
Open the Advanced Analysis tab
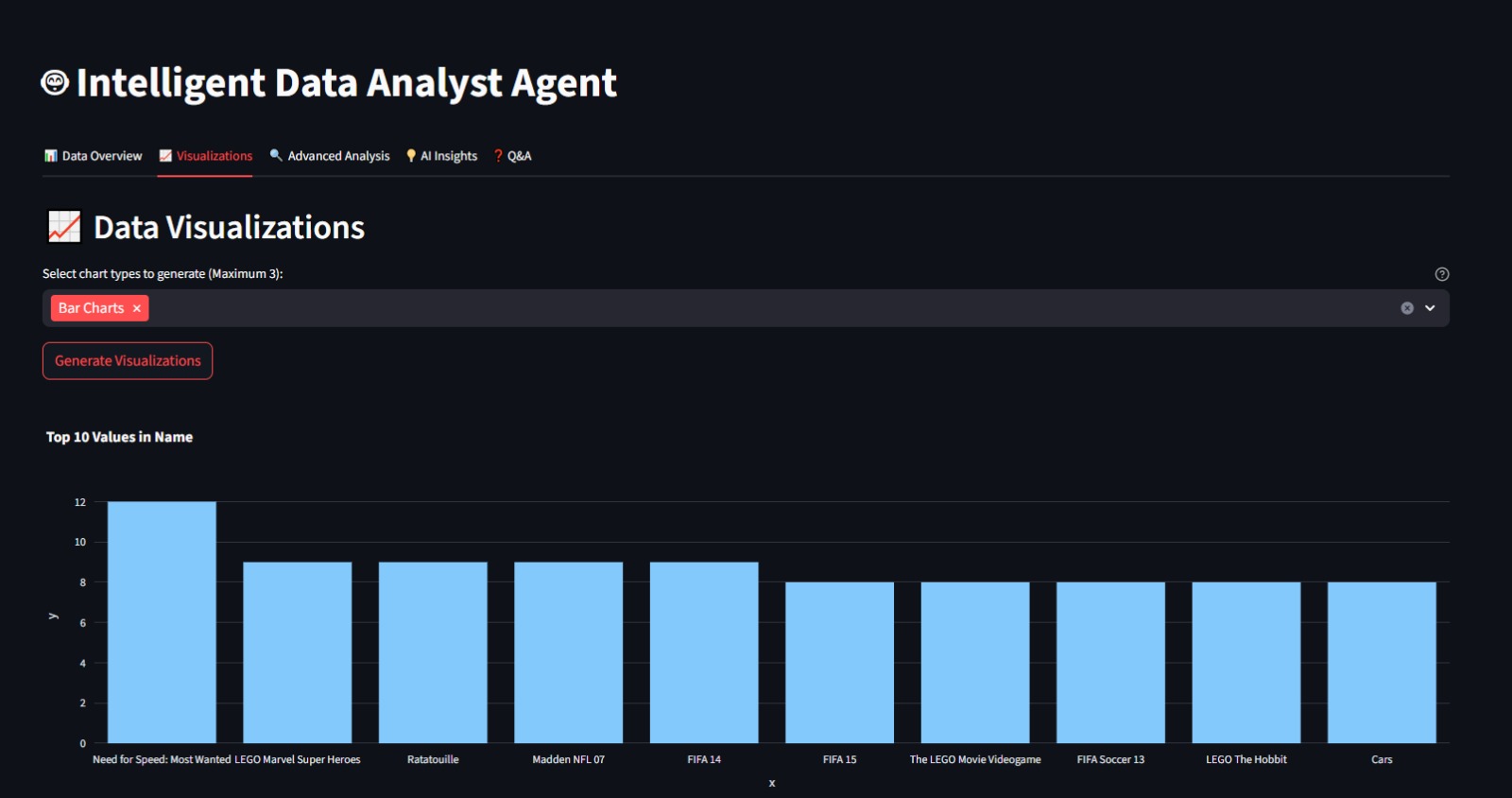click(329, 156)
